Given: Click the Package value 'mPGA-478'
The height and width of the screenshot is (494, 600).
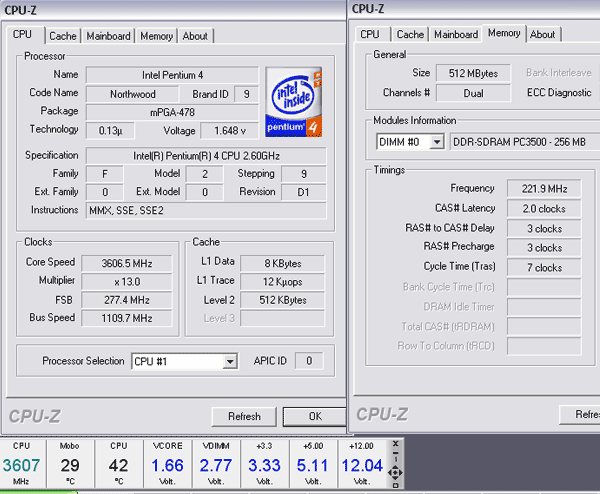Looking at the screenshot, I should (x=173, y=112).
